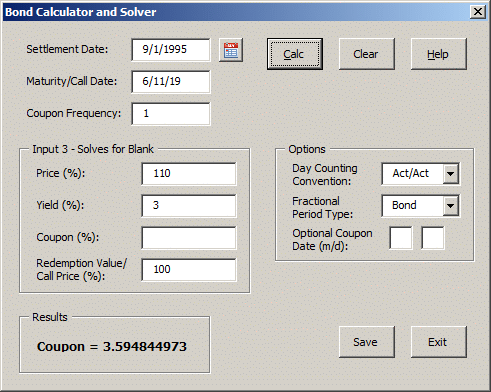Click the Redemption Value/Call Price field
Screen dimensions: 491x392
coord(189,270)
